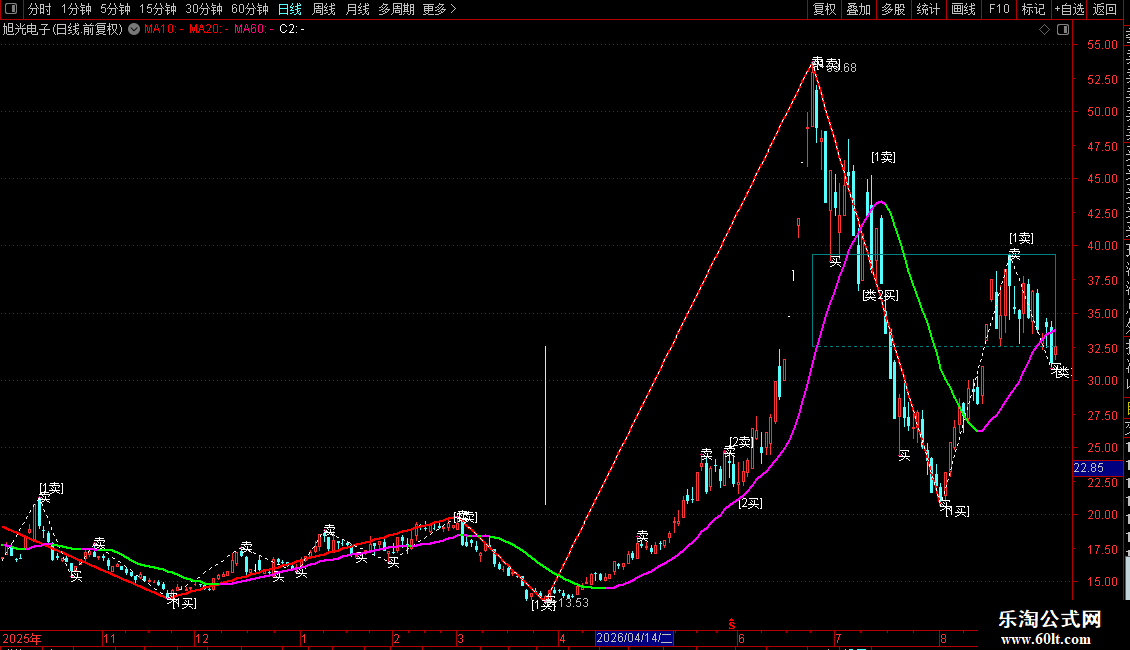The width and height of the screenshot is (1130, 650).
Task: Select the 60分钟 period tab
Action: point(249,9)
